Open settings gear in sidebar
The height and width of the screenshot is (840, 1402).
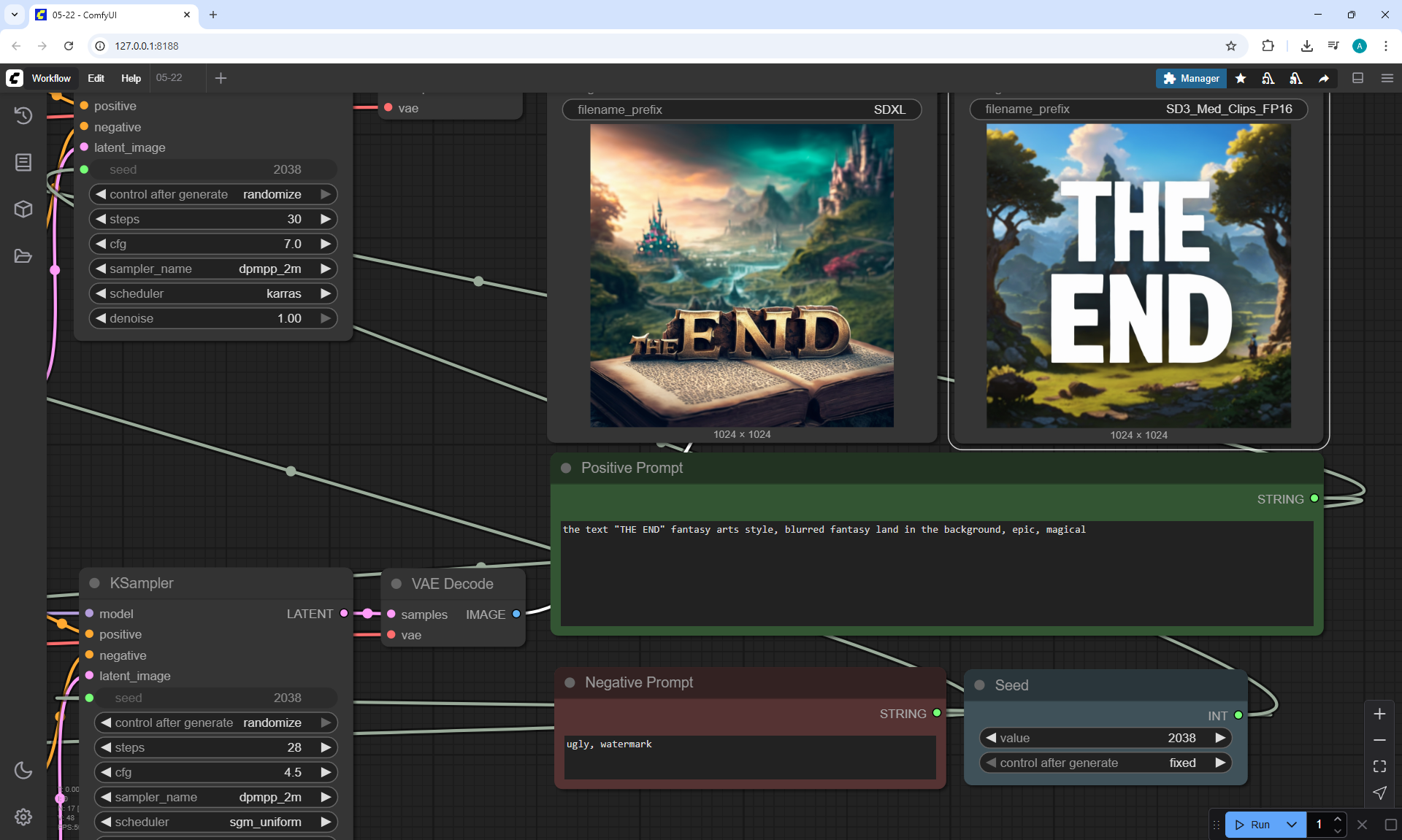pos(23,817)
